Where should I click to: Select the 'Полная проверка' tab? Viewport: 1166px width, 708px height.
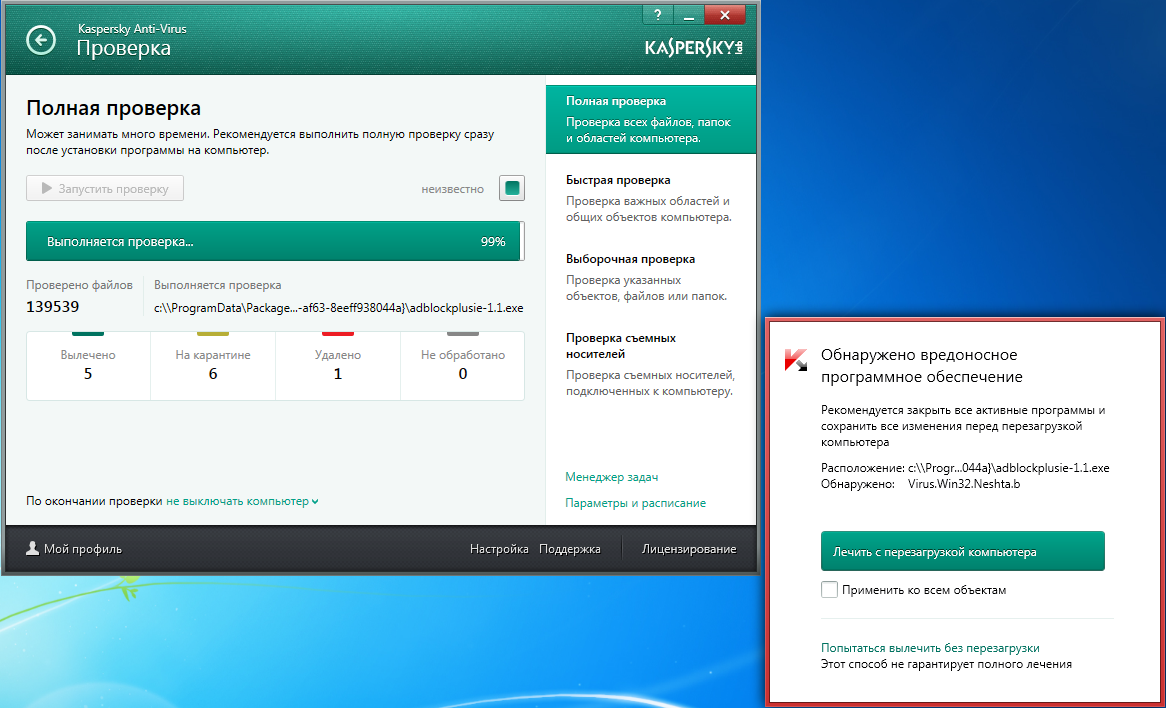point(651,119)
